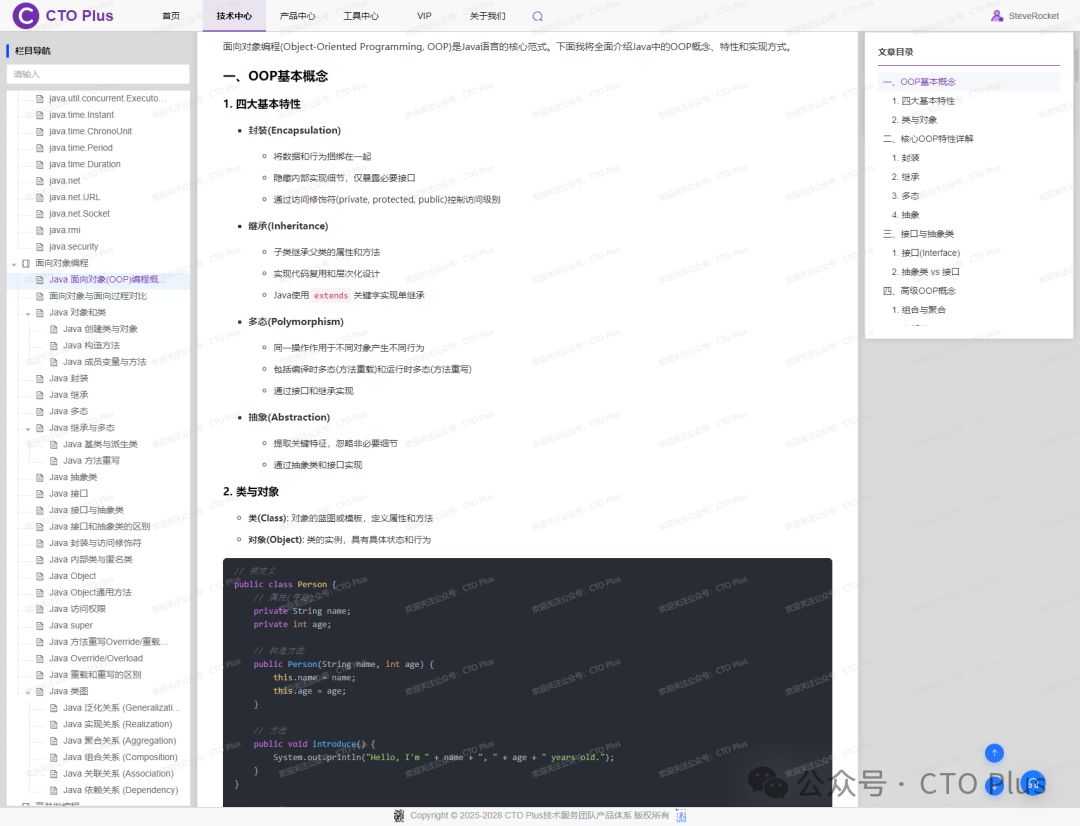Open the java.security tree item
Image resolution: width=1080 pixels, height=826 pixels.
pyautogui.click(x=74, y=247)
